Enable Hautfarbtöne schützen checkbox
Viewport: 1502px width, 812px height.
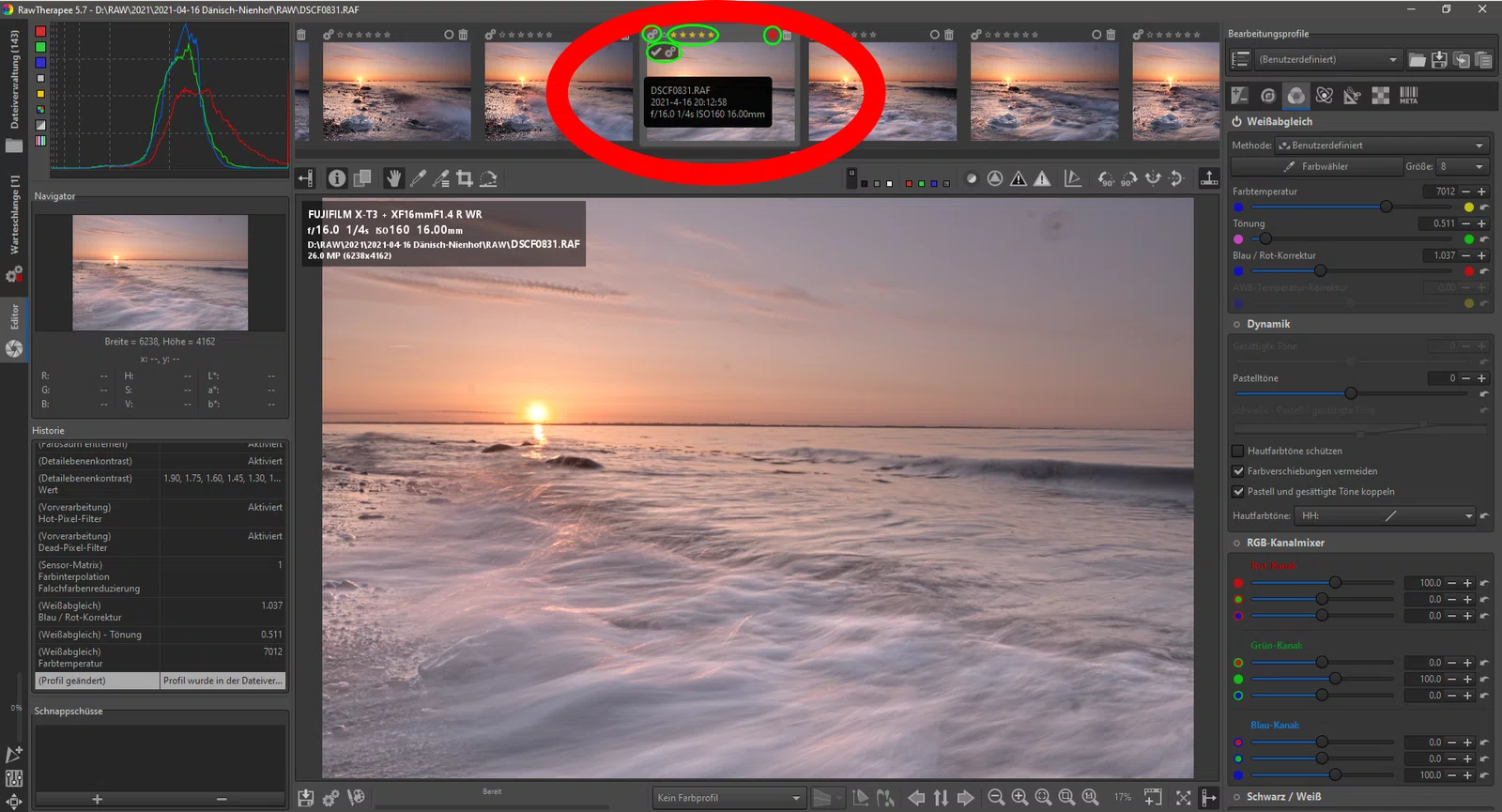[1237, 451]
